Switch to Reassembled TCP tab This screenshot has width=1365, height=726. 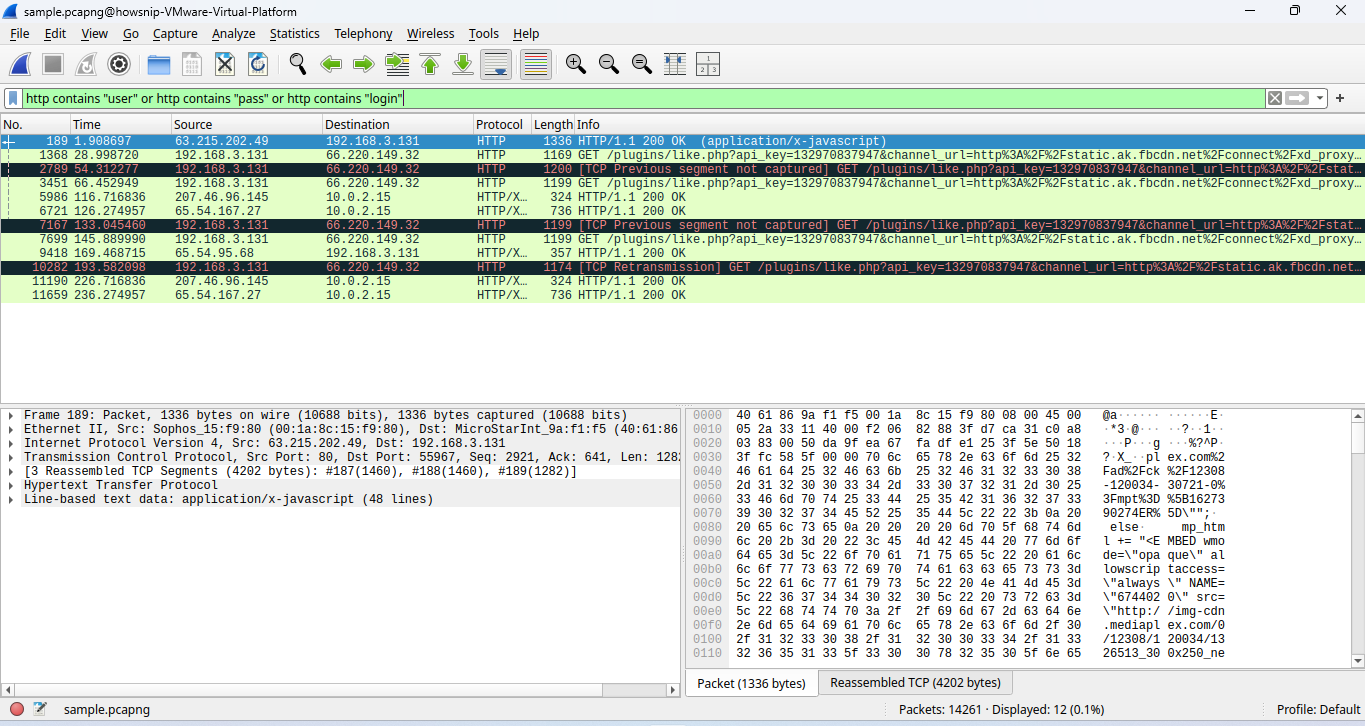point(915,683)
